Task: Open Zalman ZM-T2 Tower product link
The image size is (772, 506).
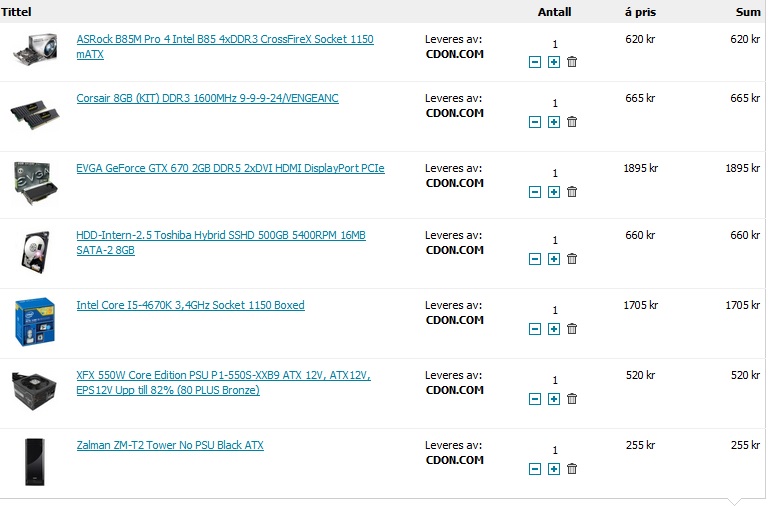Action: tap(170, 445)
